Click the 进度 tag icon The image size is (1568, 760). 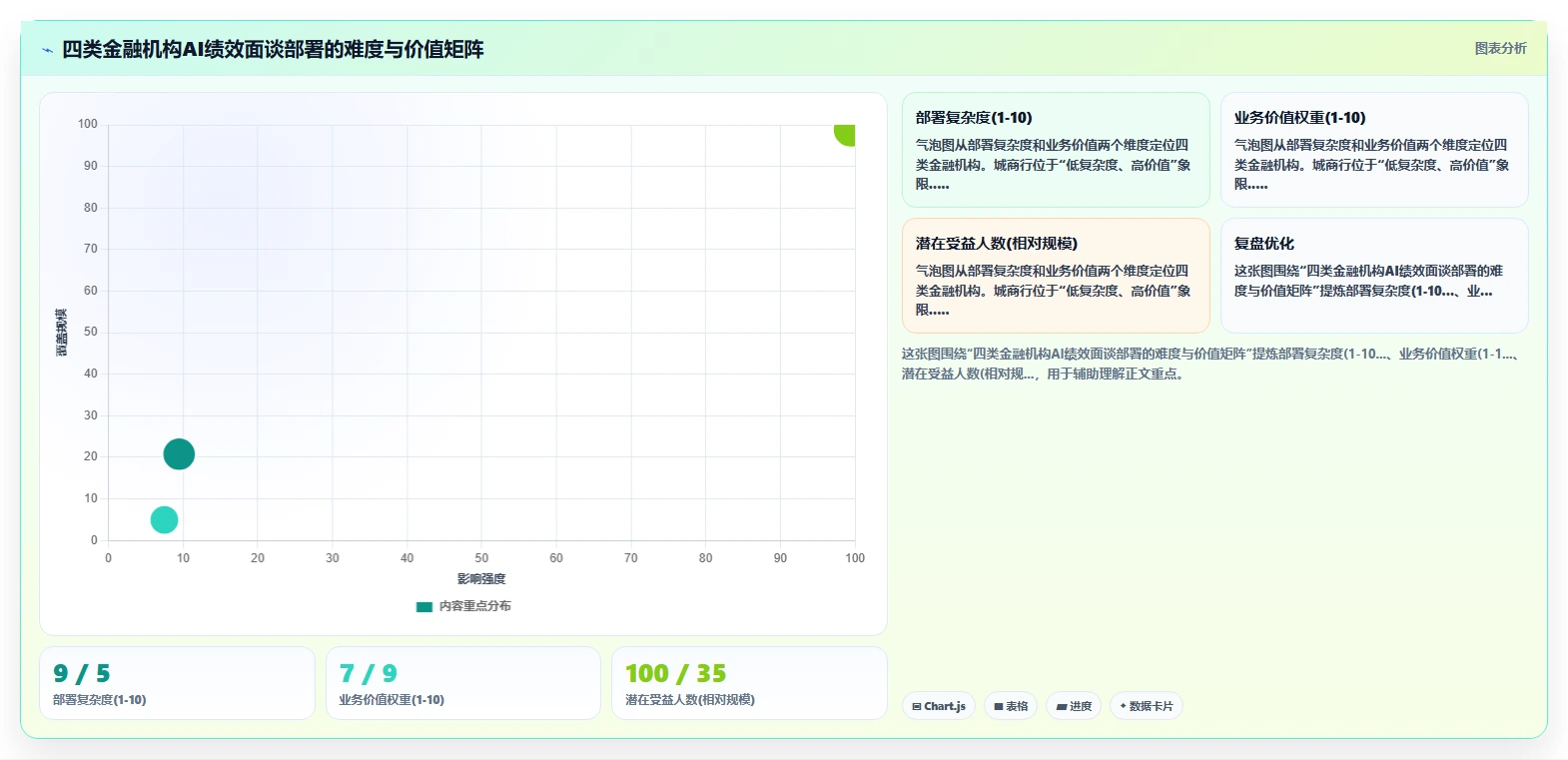pyautogui.click(x=1062, y=706)
